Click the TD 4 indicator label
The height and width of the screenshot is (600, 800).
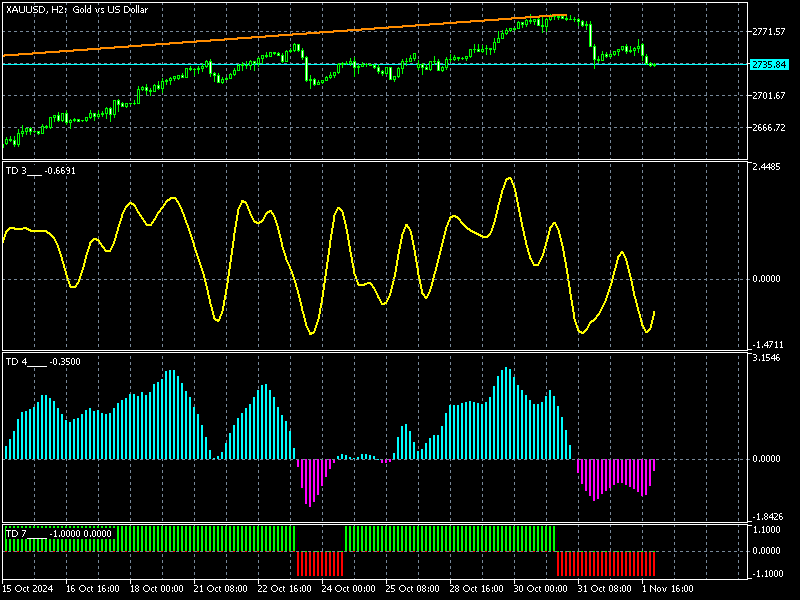(43, 362)
